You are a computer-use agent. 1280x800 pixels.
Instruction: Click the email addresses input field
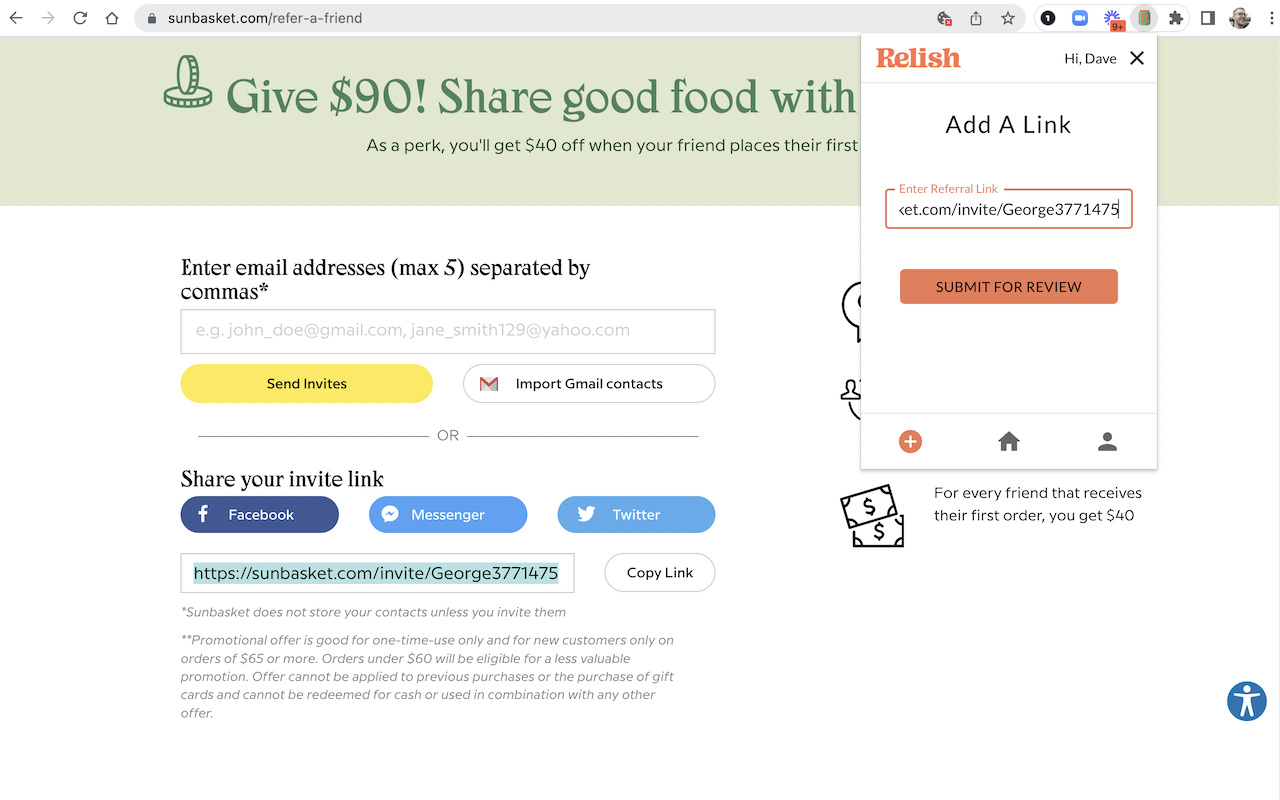tap(447, 331)
